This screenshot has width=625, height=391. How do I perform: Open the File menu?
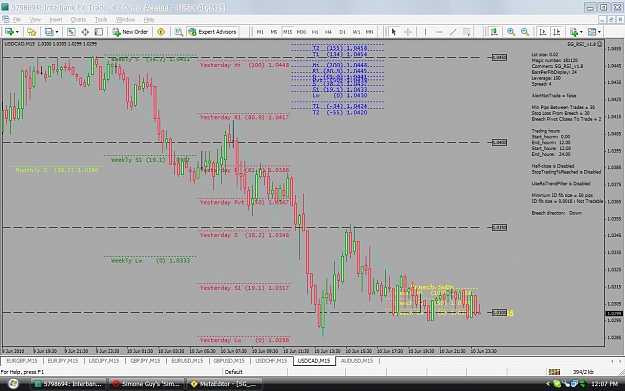(17, 20)
